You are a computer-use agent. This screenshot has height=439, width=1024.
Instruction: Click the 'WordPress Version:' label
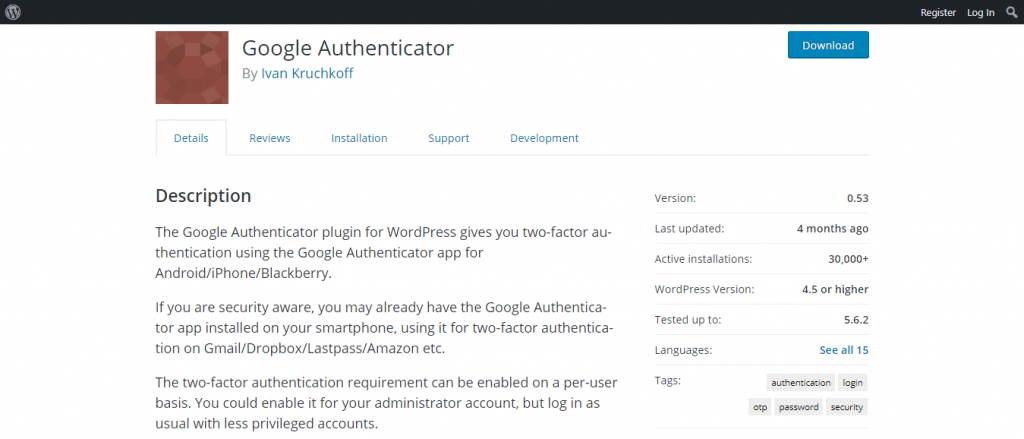pyautogui.click(x=704, y=289)
